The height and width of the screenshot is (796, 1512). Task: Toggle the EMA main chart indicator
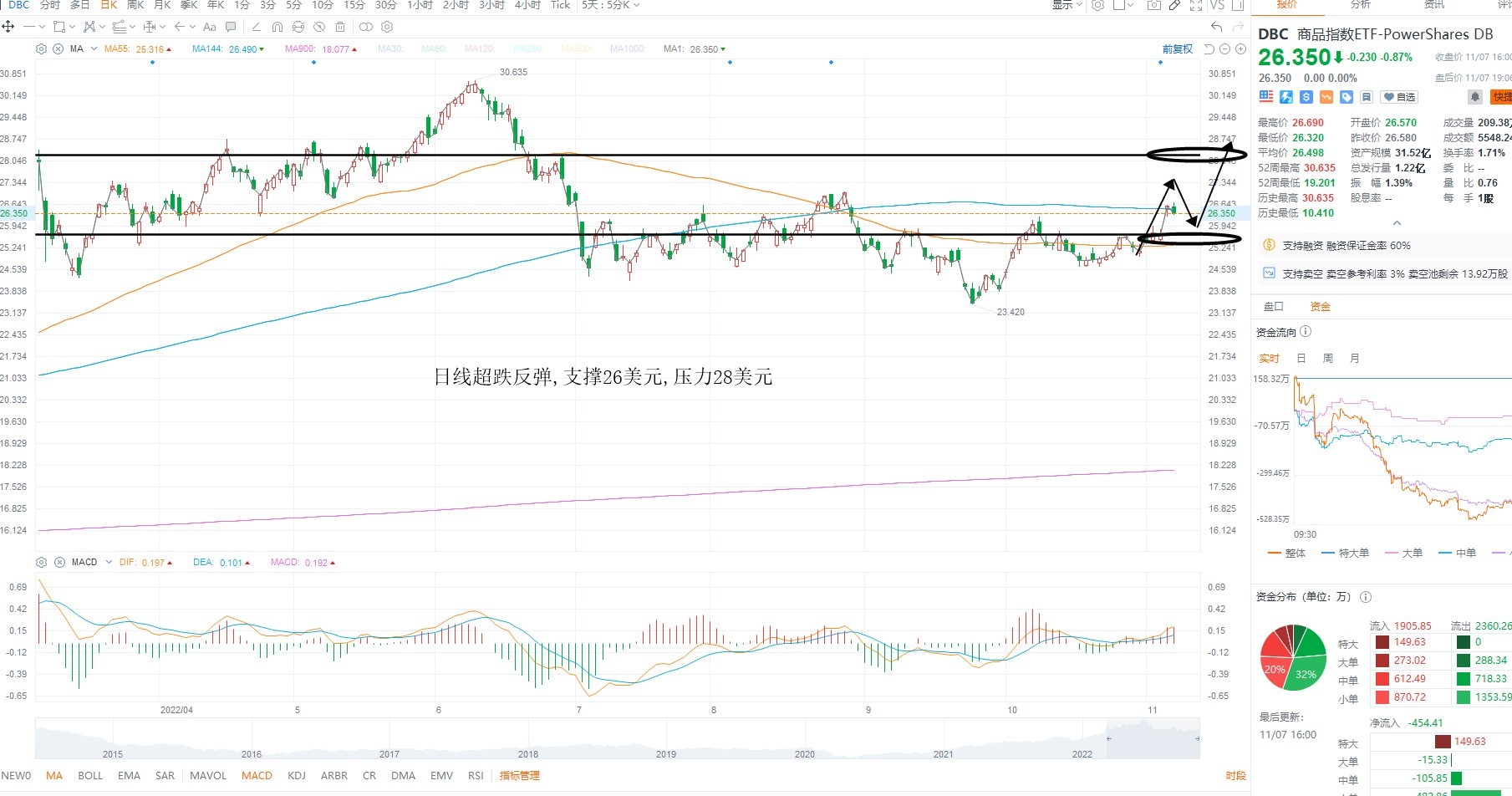pos(130,775)
